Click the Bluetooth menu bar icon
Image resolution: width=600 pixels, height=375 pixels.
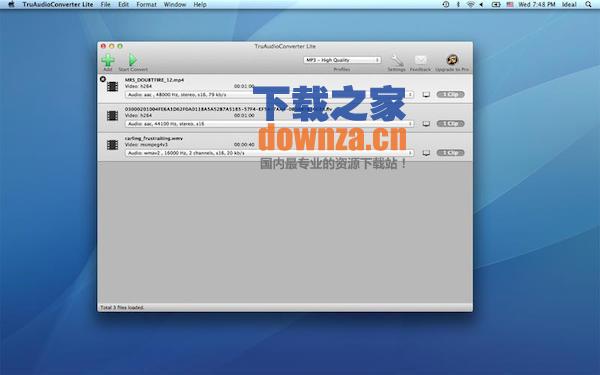click(x=458, y=5)
